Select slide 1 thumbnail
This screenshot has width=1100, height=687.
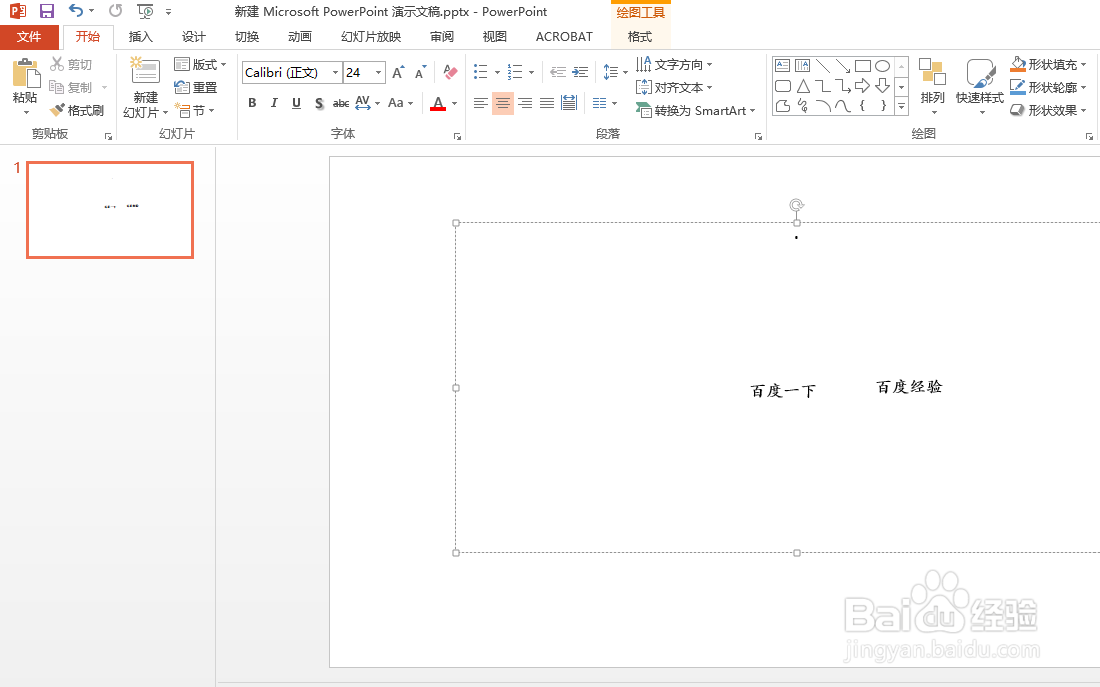[x=110, y=210]
